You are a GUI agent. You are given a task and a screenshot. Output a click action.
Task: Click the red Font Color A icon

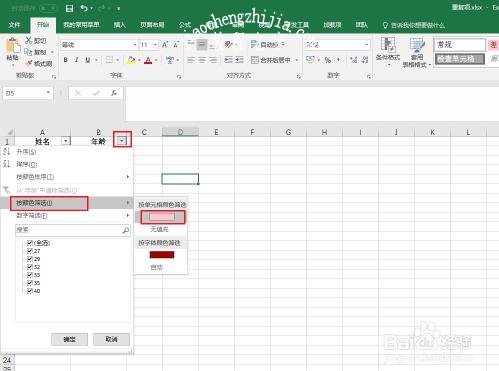[148, 60]
